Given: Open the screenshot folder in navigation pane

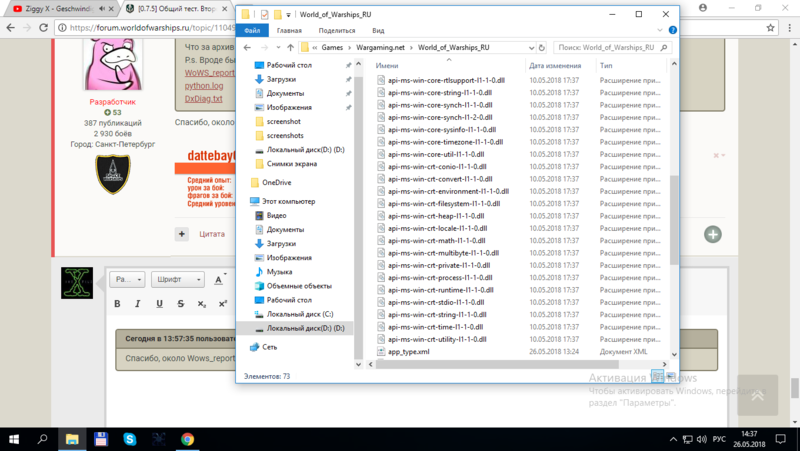Looking at the screenshot, I should tap(283, 121).
